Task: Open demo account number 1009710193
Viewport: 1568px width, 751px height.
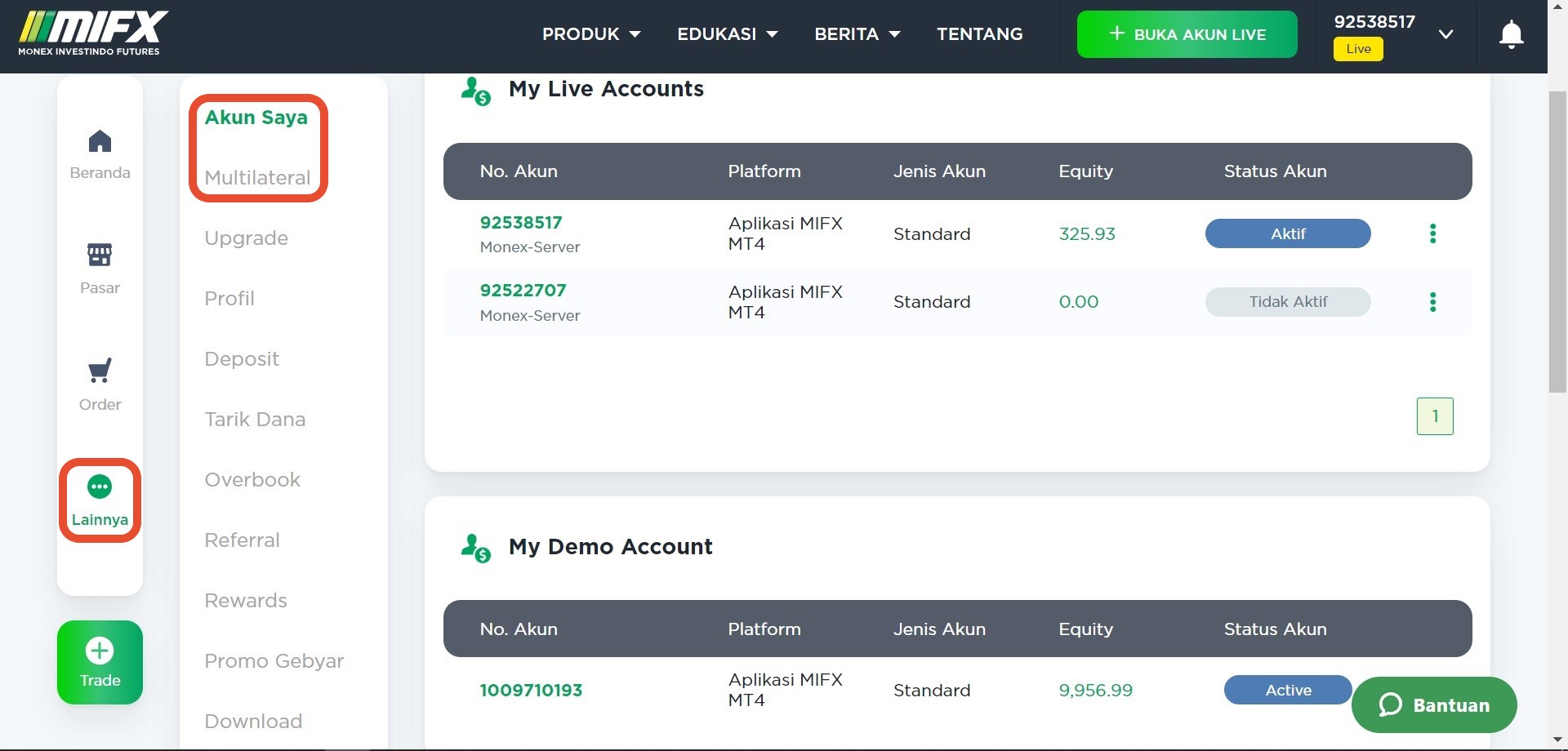Action: (531, 691)
